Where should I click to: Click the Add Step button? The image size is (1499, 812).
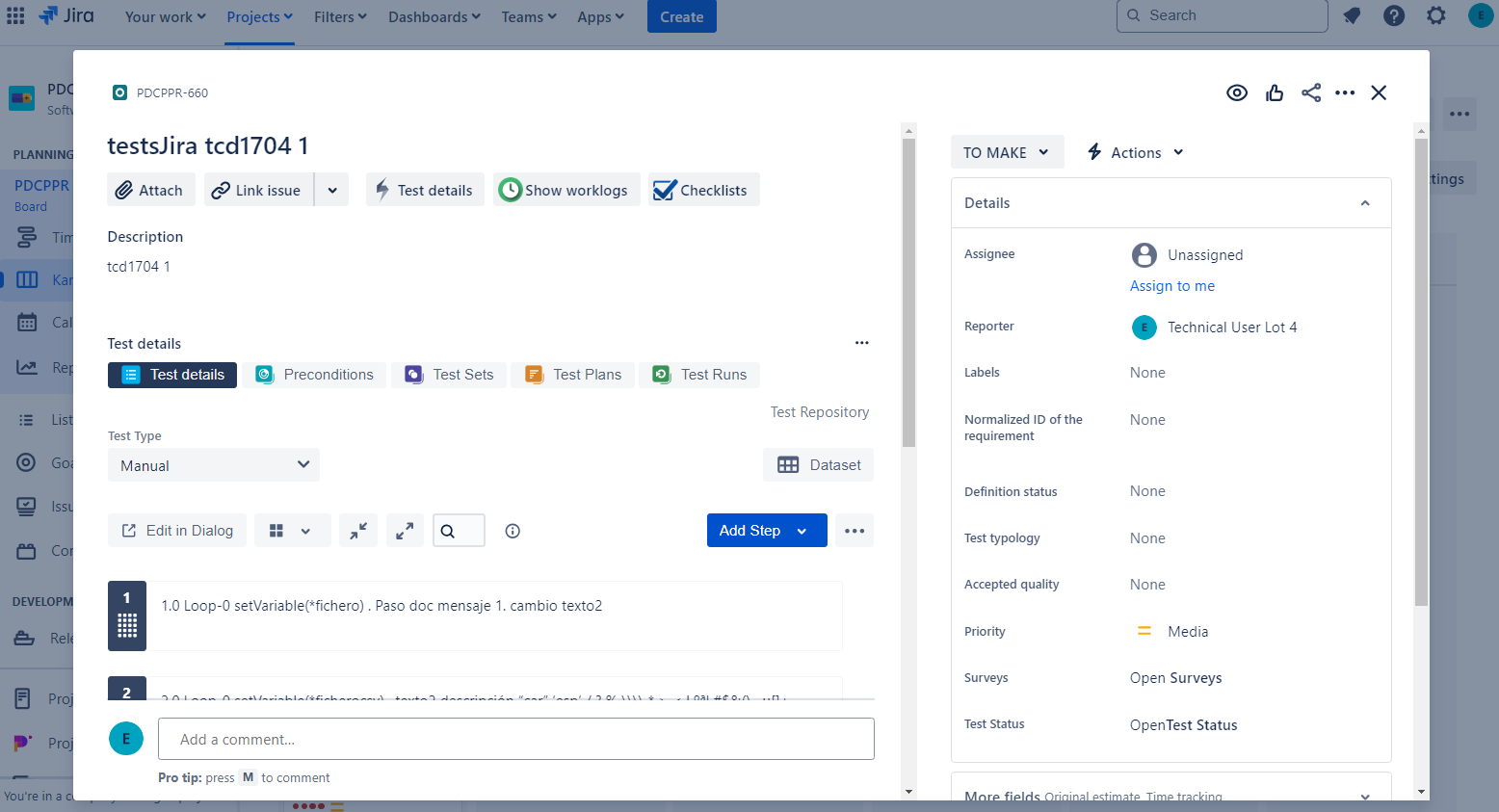click(x=749, y=531)
